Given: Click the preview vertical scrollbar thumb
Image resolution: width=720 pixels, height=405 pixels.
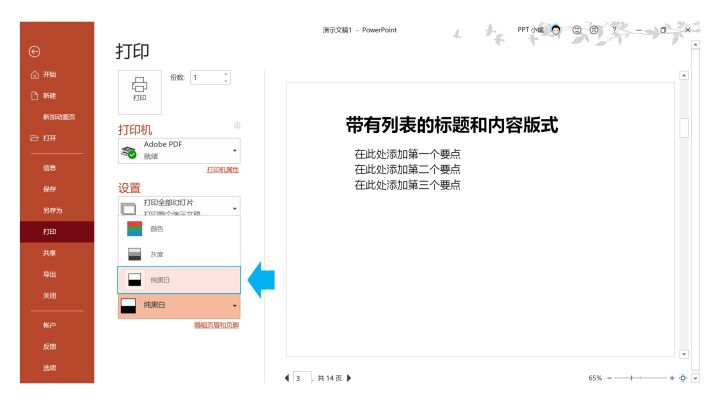Looking at the screenshot, I should pos(684,128).
